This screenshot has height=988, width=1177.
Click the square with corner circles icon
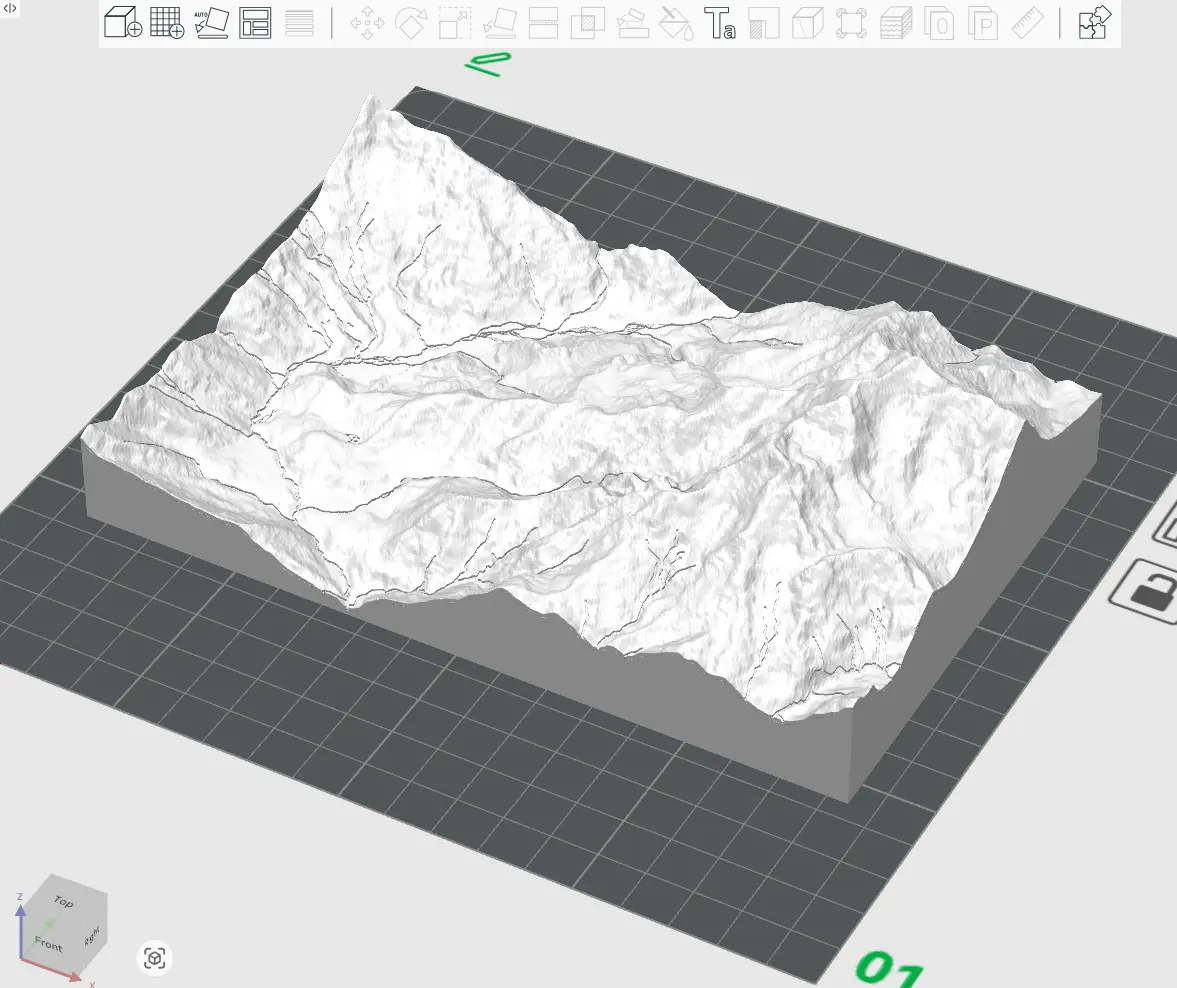[851, 23]
